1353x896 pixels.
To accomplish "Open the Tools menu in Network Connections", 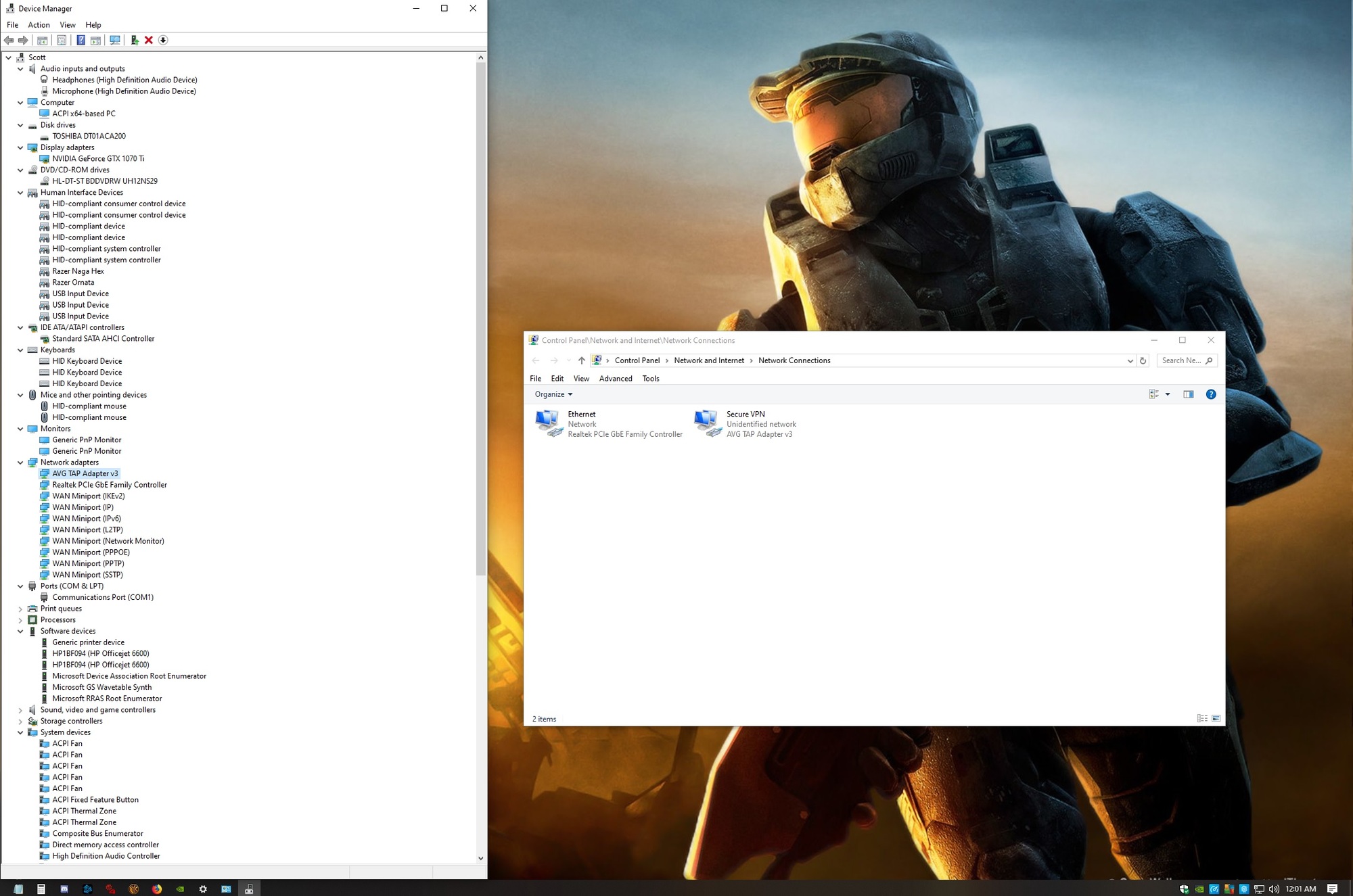I will pos(651,379).
